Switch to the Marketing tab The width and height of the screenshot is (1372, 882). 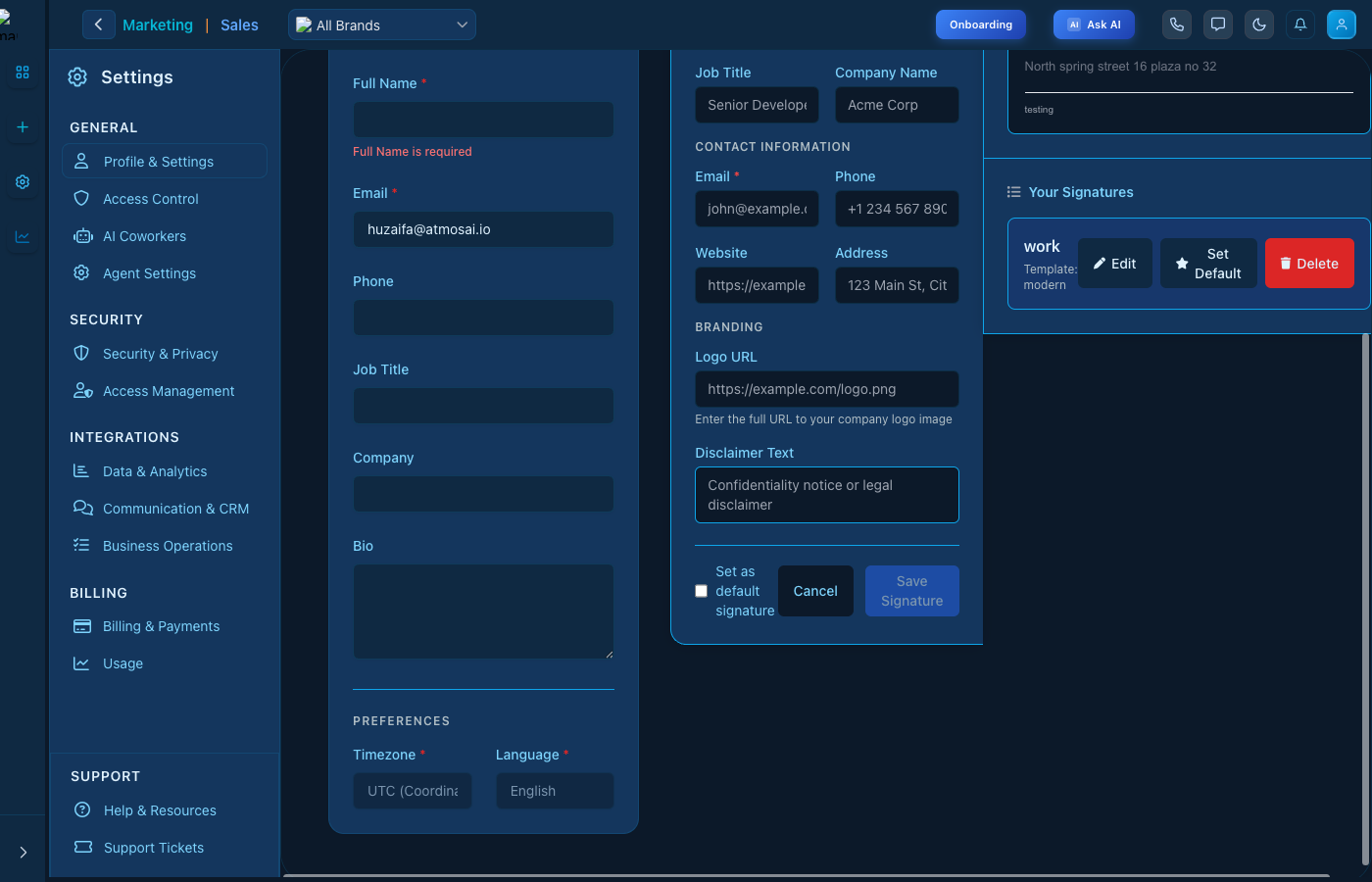tap(158, 25)
